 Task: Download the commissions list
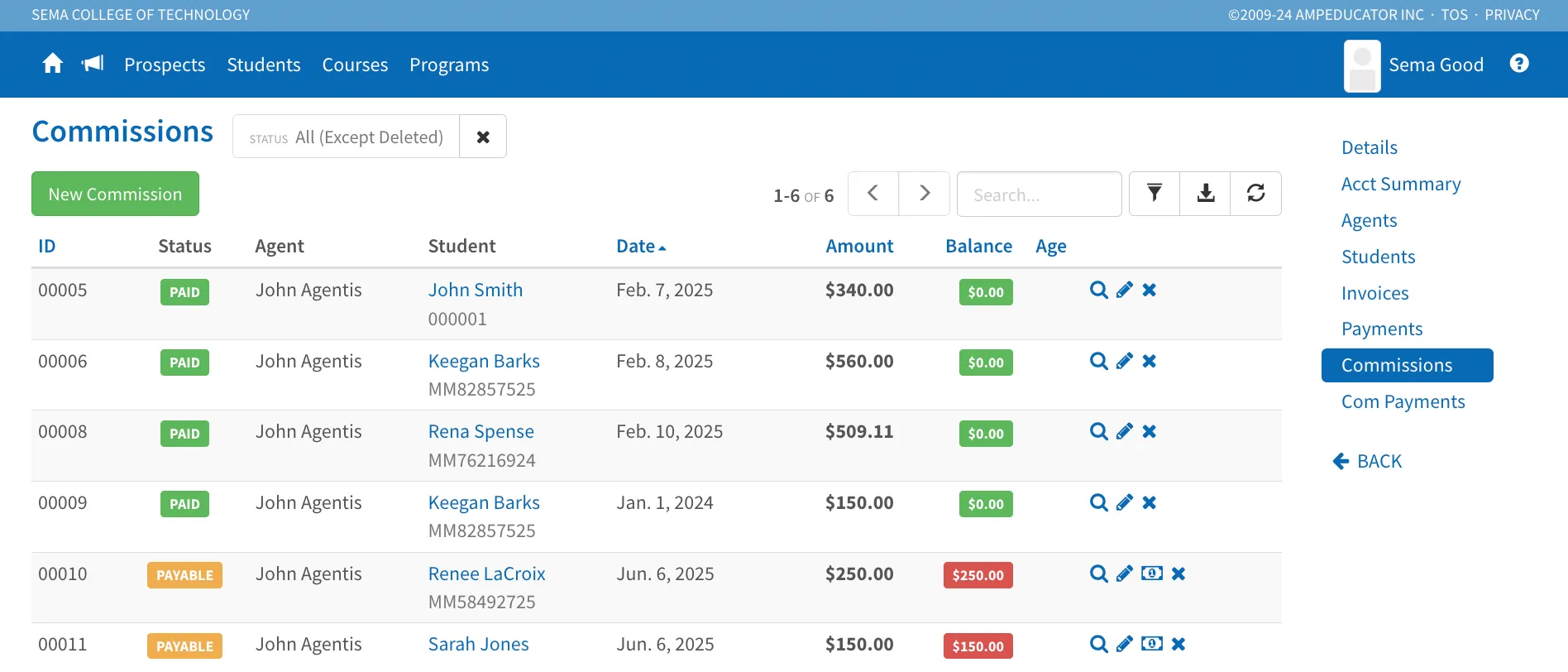pyautogui.click(x=1206, y=194)
